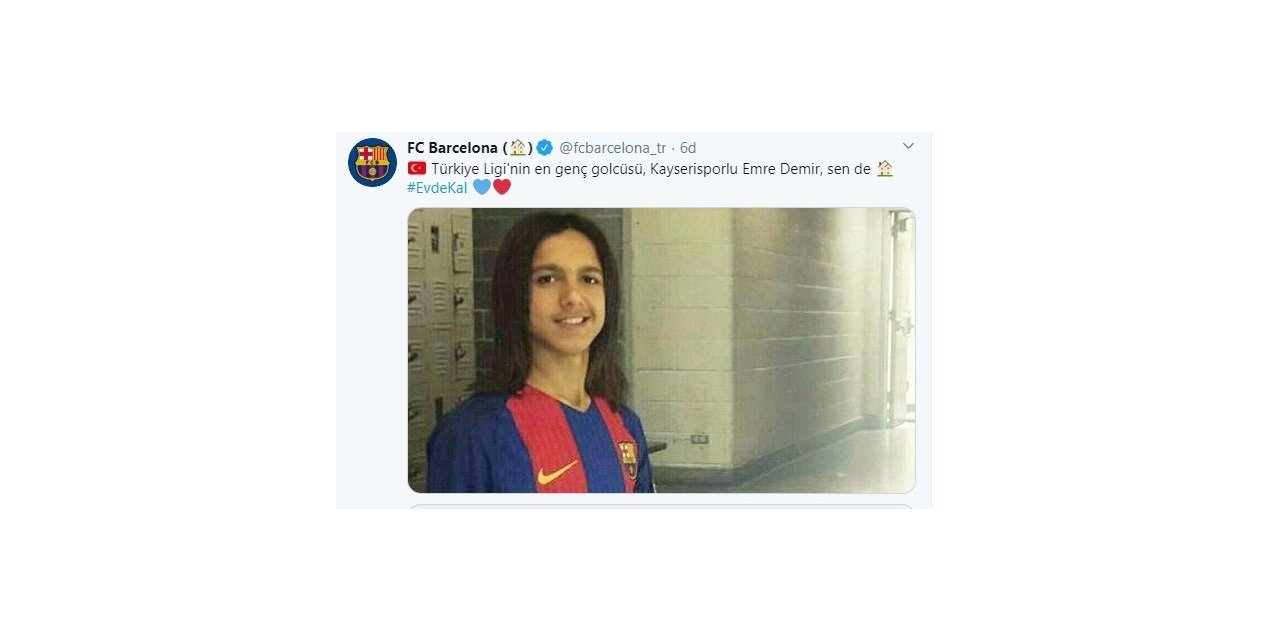Viewport: 1280px width, 640px height.
Task: Open the FC Barcelona crest avatar
Action: 372,162
